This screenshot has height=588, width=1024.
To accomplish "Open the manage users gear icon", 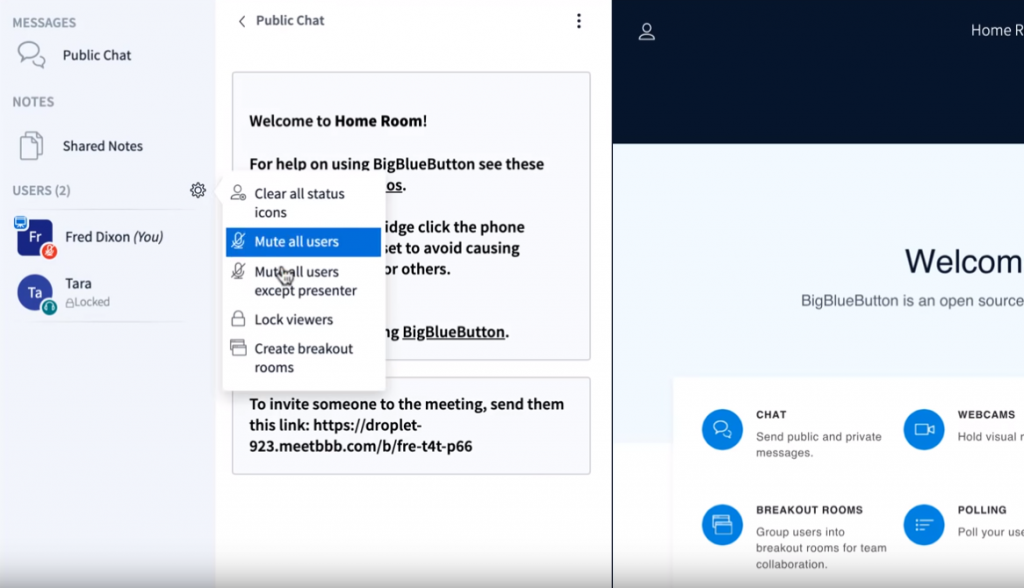I will pos(198,190).
